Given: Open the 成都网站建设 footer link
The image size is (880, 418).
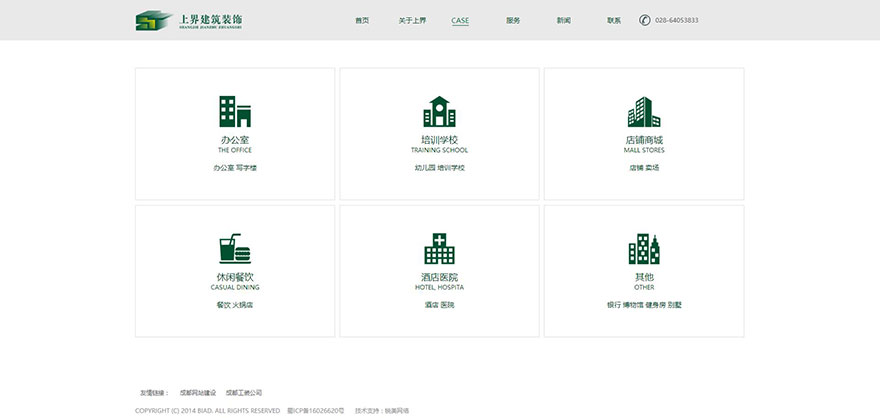Looking at the screenshot, I should (x=198, y=393).
